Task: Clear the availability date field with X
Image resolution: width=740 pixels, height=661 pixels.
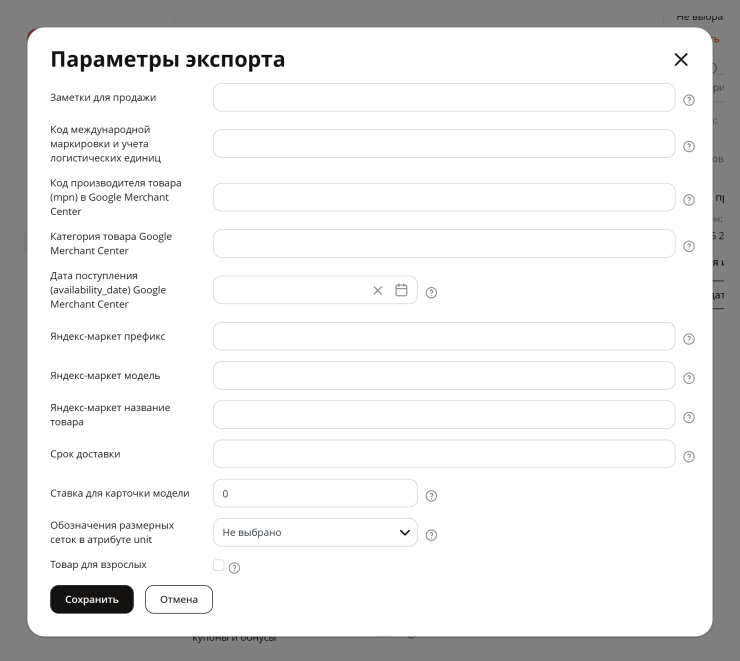Action: (378, 290)
